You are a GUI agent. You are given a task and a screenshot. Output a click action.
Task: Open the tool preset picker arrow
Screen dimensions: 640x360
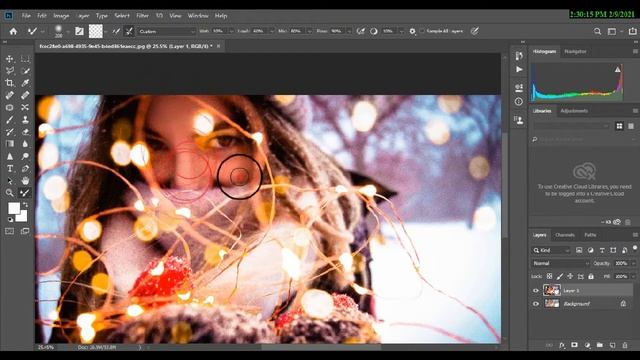[42, 31]
